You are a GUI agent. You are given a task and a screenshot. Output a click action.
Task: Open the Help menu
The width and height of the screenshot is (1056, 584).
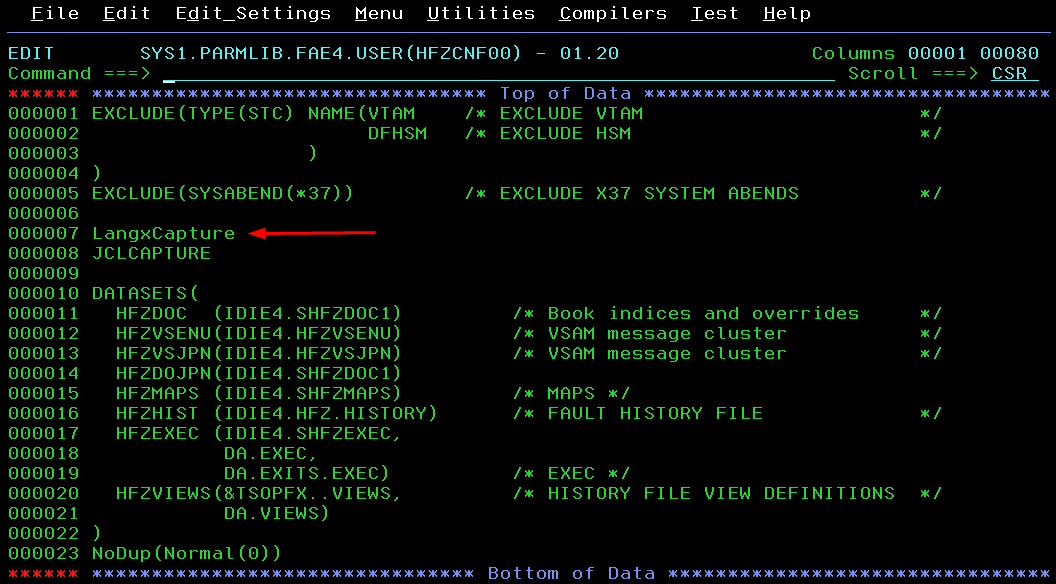(x=787, y=14)
